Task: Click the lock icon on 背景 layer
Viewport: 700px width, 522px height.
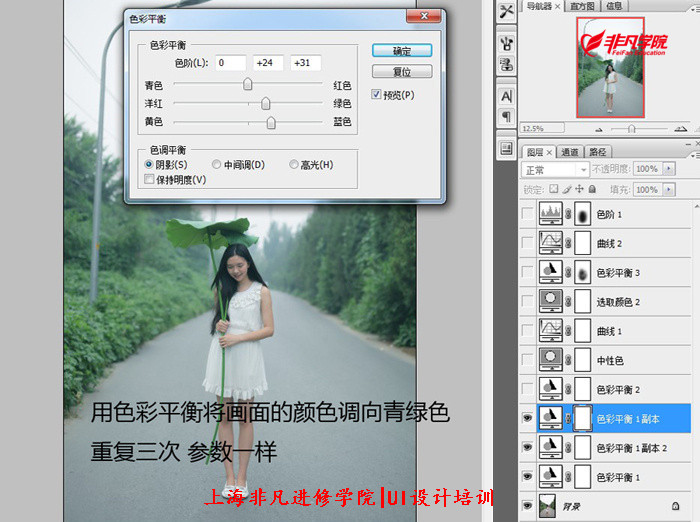Action: click(x=675, y=505)
